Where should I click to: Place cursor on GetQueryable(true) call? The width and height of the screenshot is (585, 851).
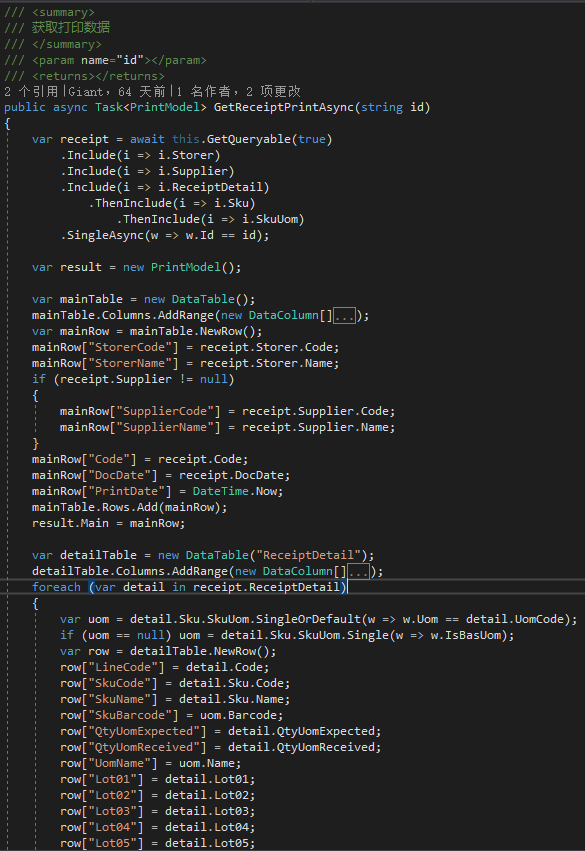[269, 139]
